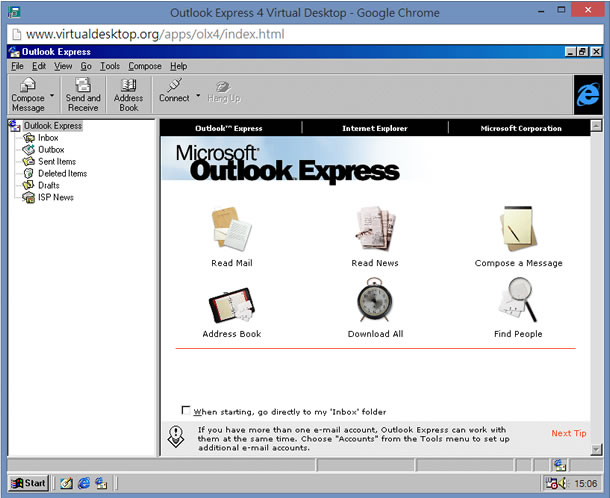Collapse the Outlook Express folder tree root
Image resolution: width=610 pixels, height=498 pixels.
14,126
